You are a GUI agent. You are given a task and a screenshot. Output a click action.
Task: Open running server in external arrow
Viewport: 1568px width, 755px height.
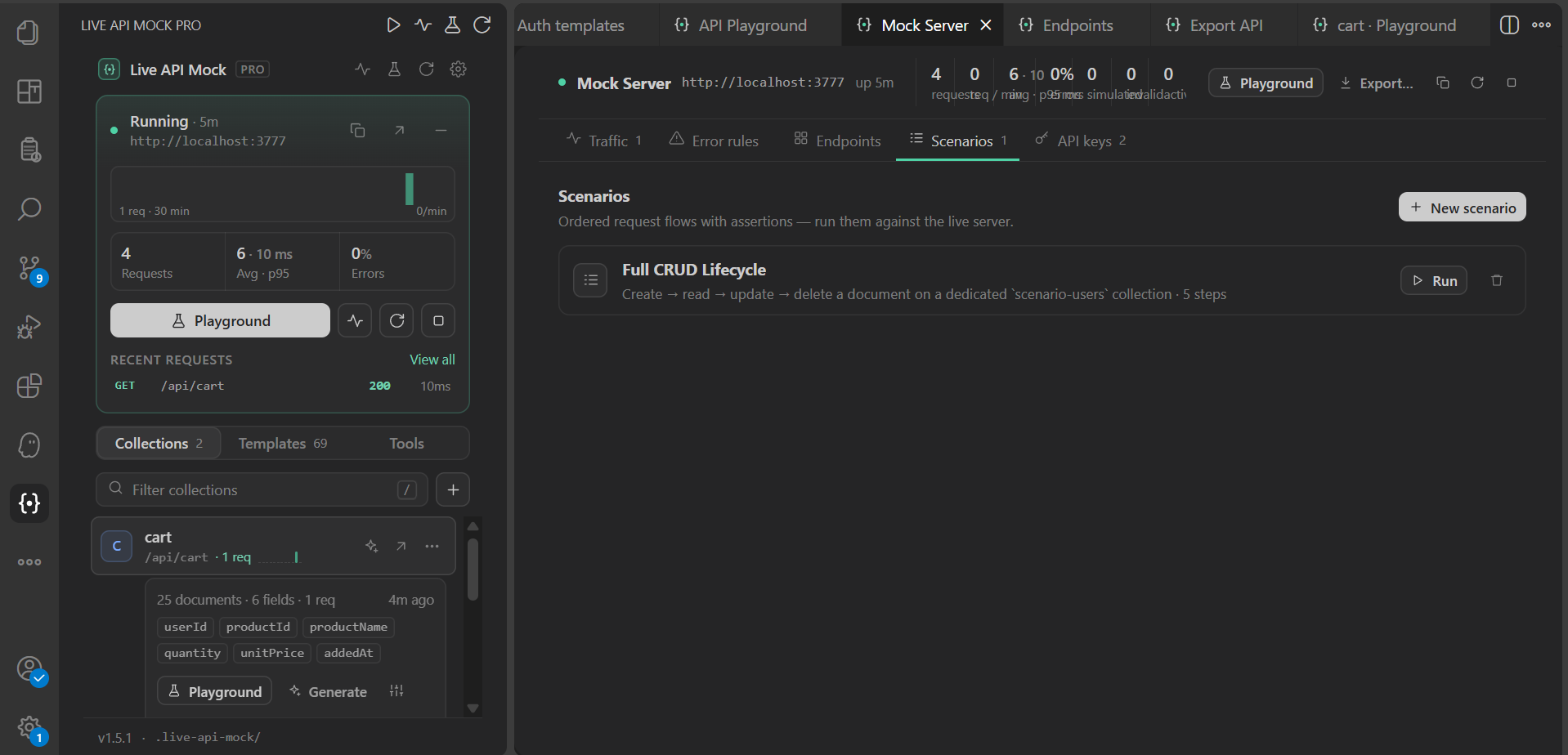point(399,131)
